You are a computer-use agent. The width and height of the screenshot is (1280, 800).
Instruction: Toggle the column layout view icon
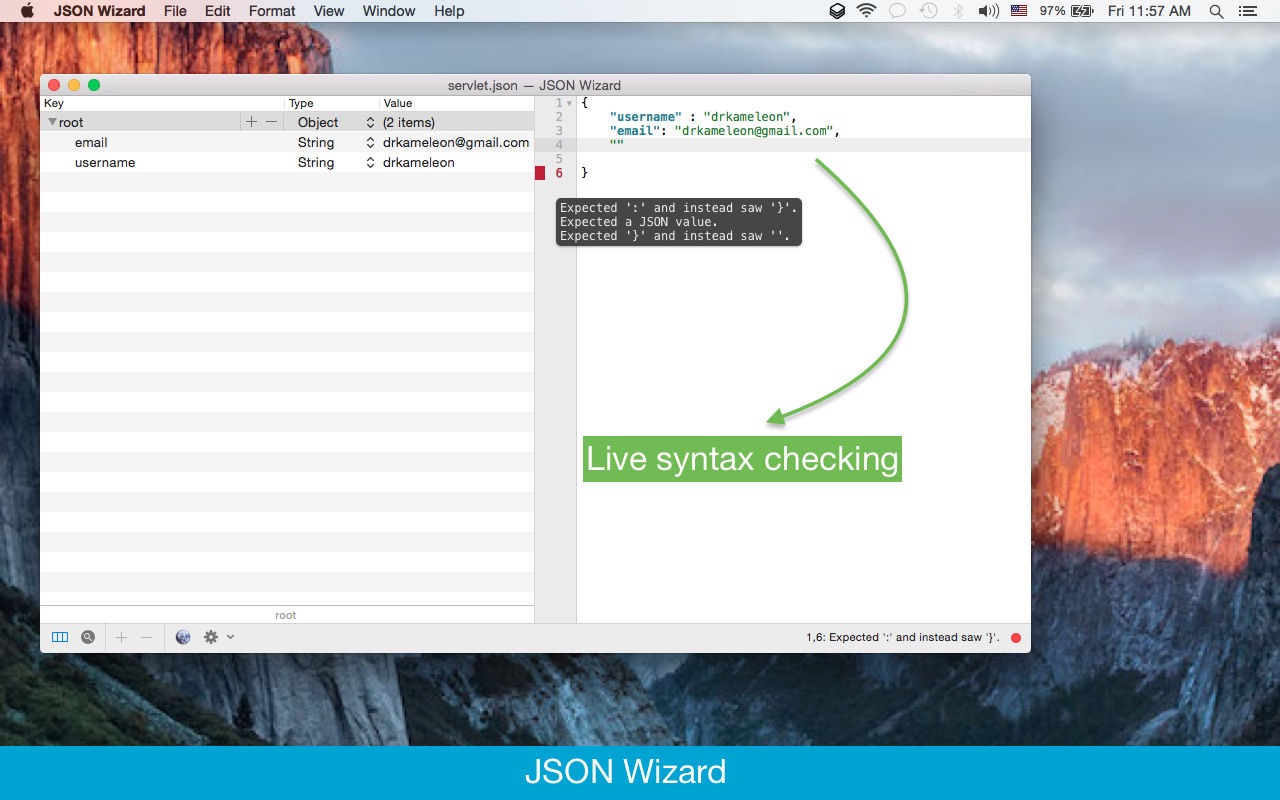[60, 637]
